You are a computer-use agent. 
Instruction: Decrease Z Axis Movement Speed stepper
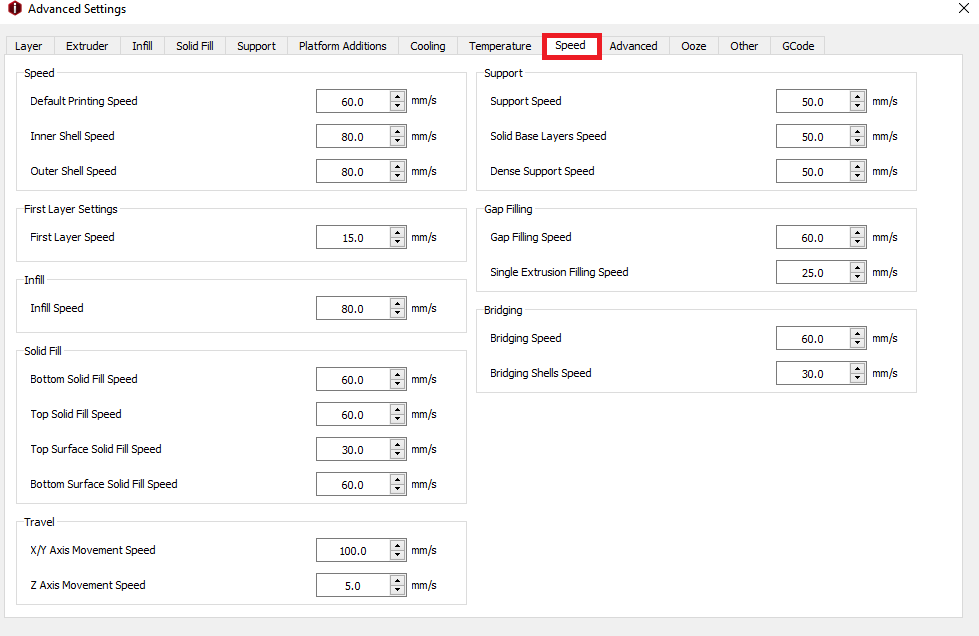[398, 590]
